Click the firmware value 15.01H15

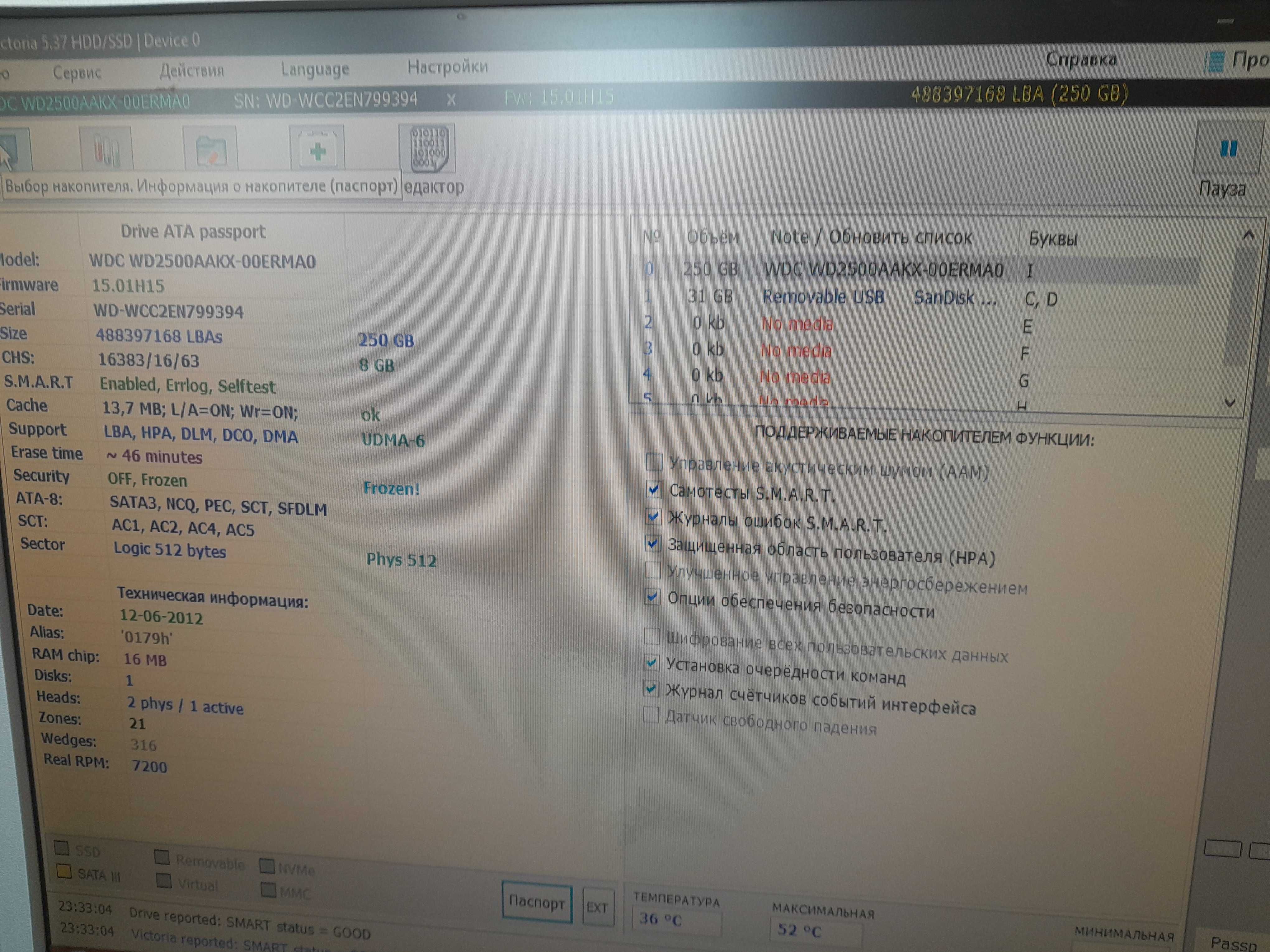128,286
